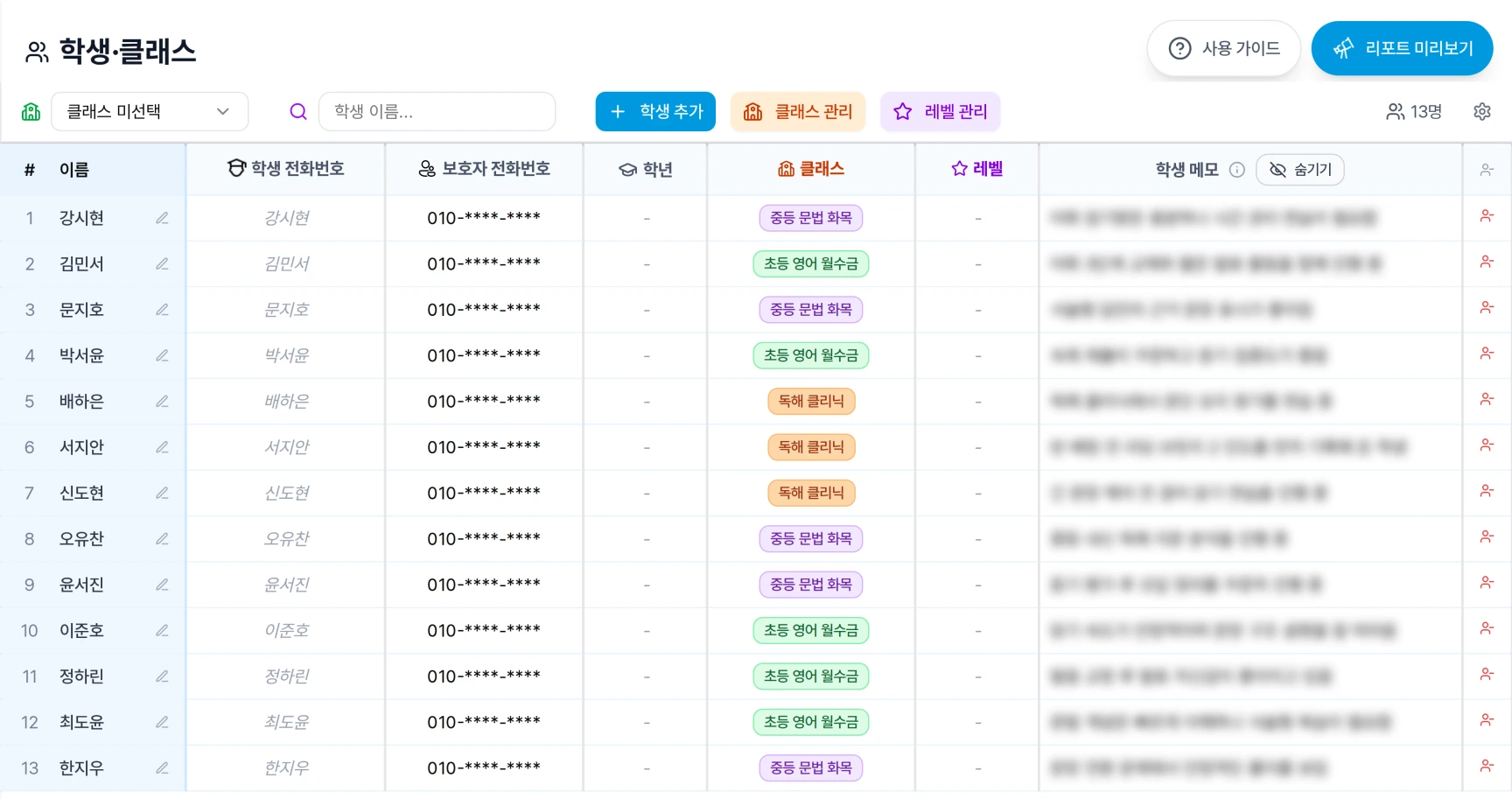Open class tag 독해 클리닉 for 배하은
Image resolution: width=1512 pixels, height=799 pixels.
pyautogui.click(x=811, y=402)
